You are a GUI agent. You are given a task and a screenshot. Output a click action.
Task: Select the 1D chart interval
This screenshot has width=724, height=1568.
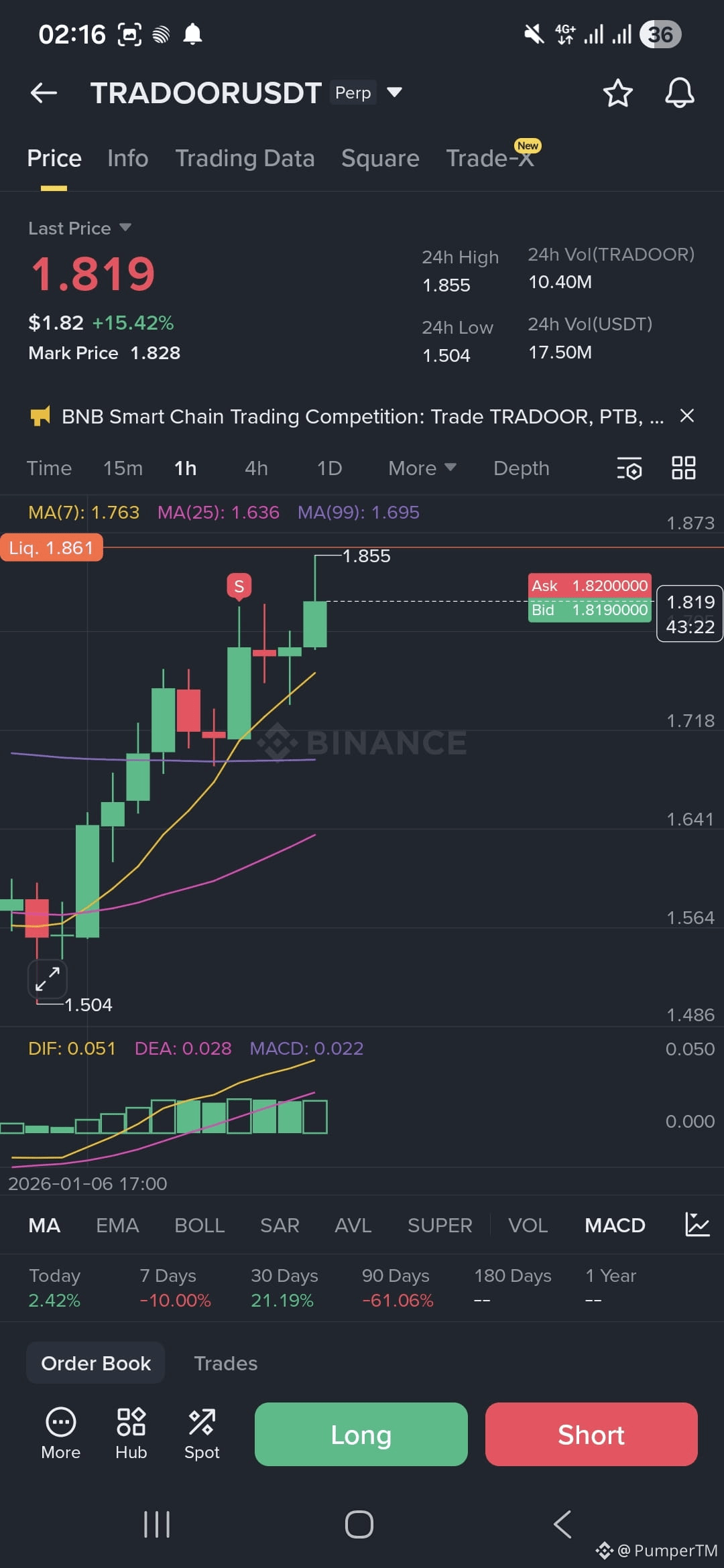coord(329,468)
